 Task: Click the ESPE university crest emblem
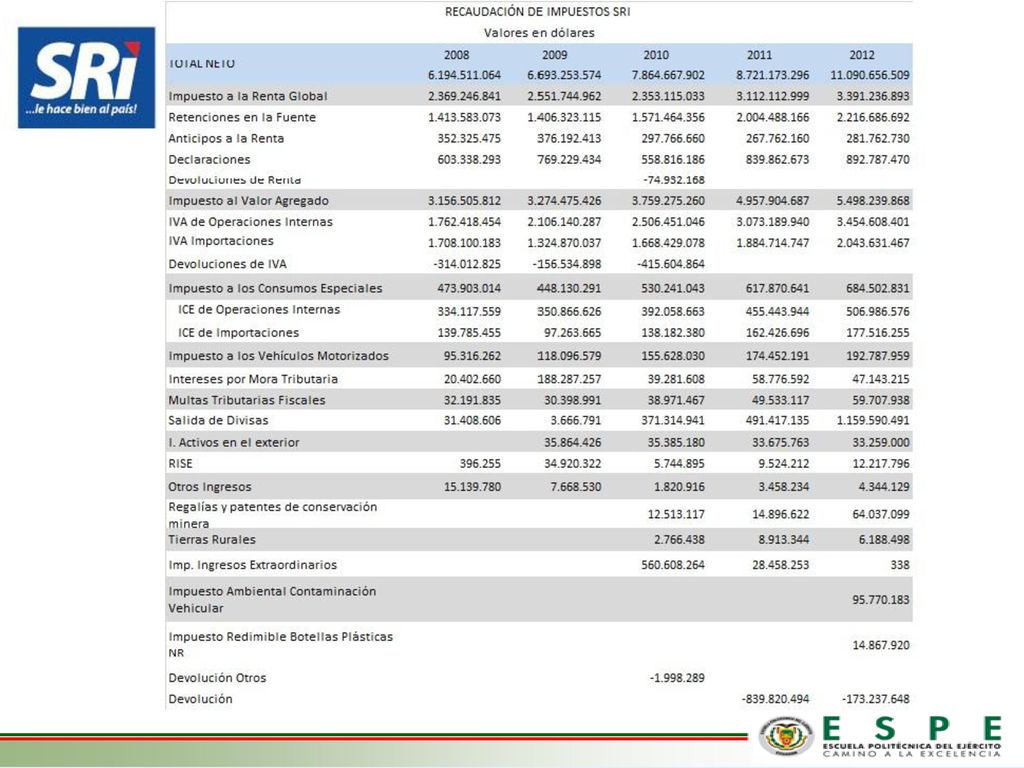click(x=786, y=737)
